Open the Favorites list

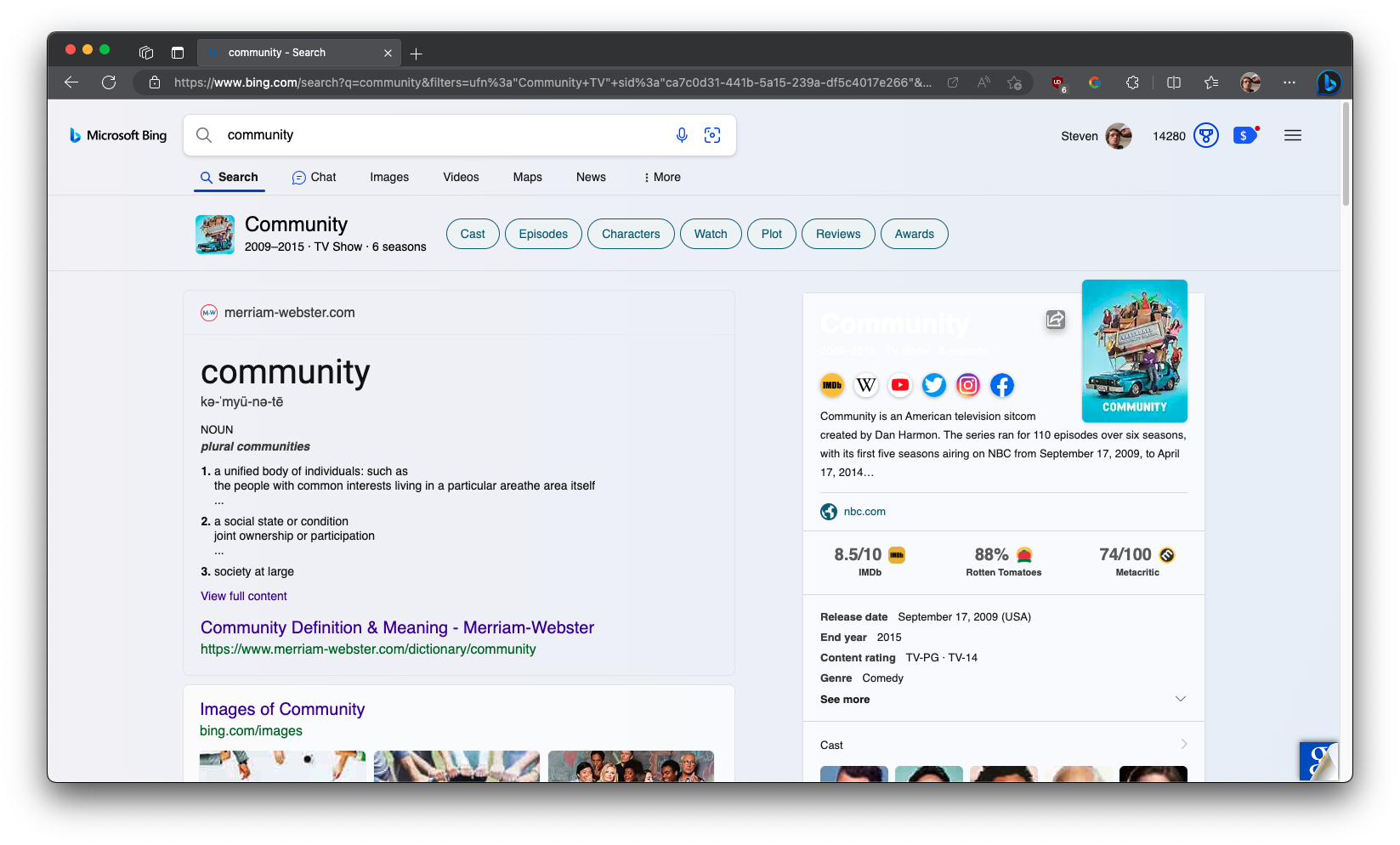point(1211,82)
